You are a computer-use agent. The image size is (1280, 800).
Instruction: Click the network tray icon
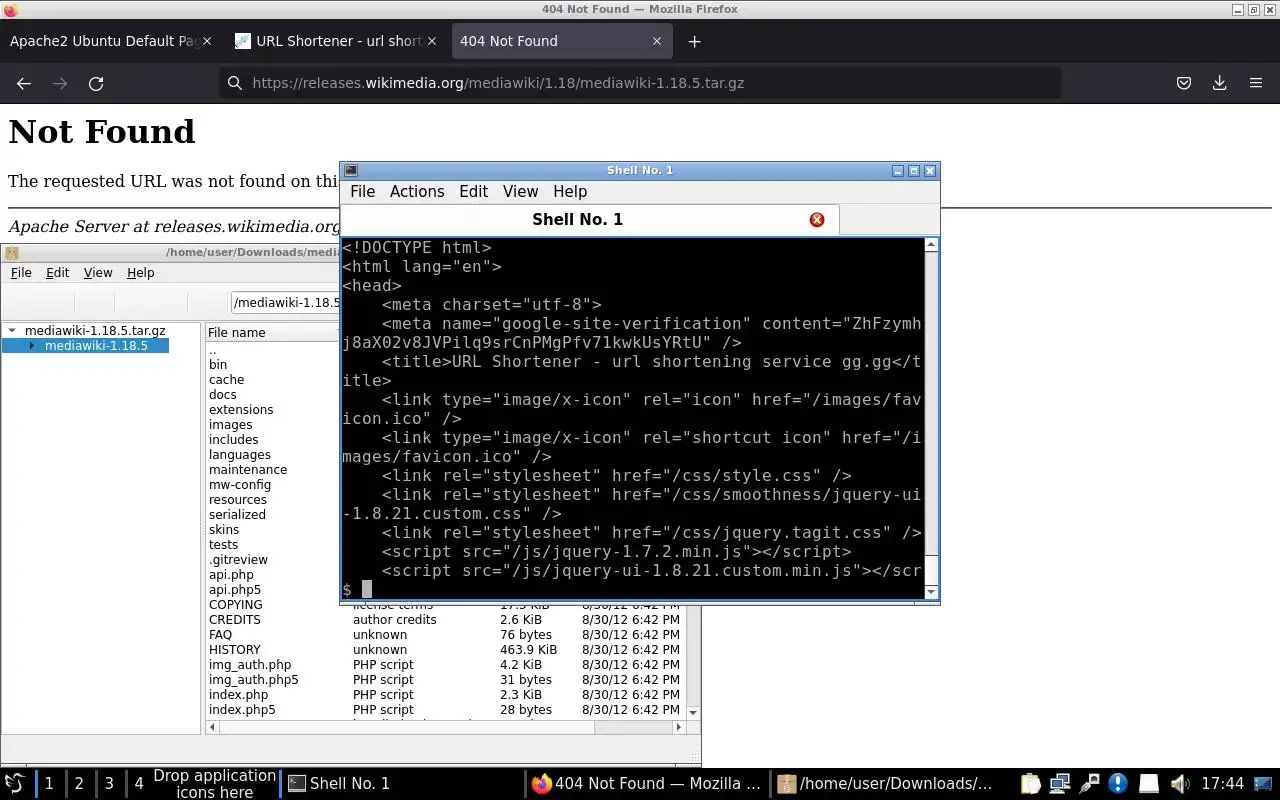click(1060, 783)
